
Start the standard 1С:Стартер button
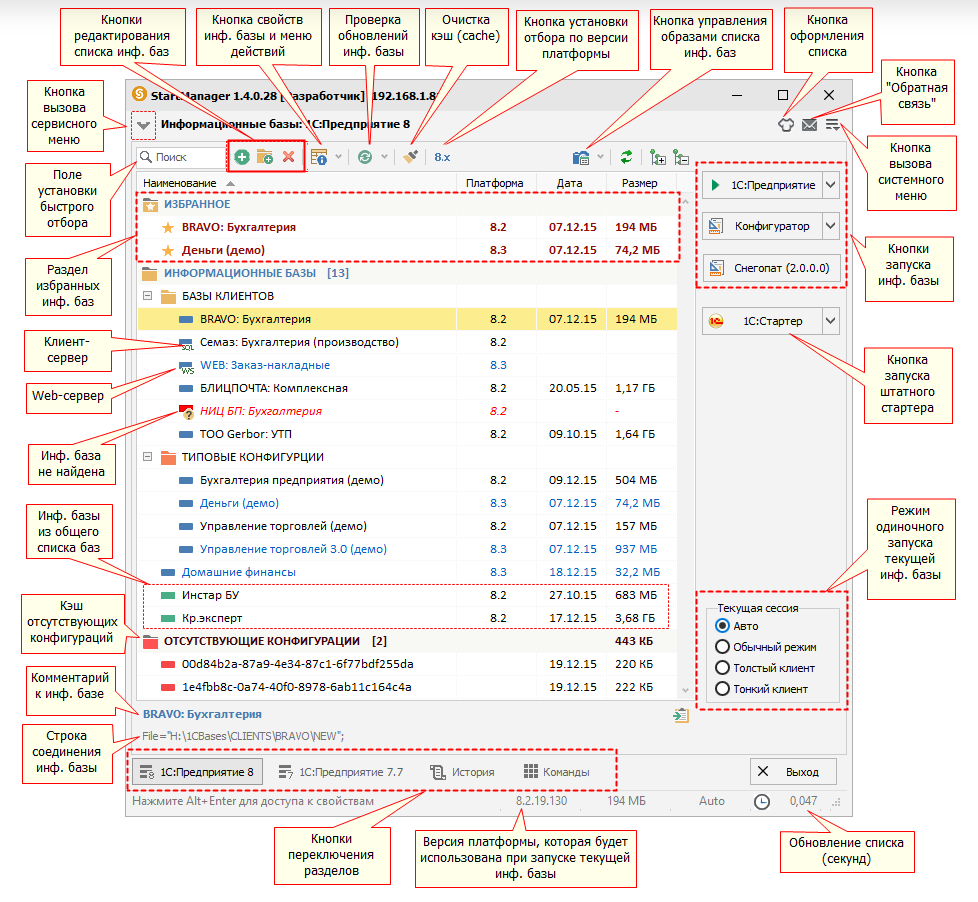pyautogui.click(x=762, y=321)
